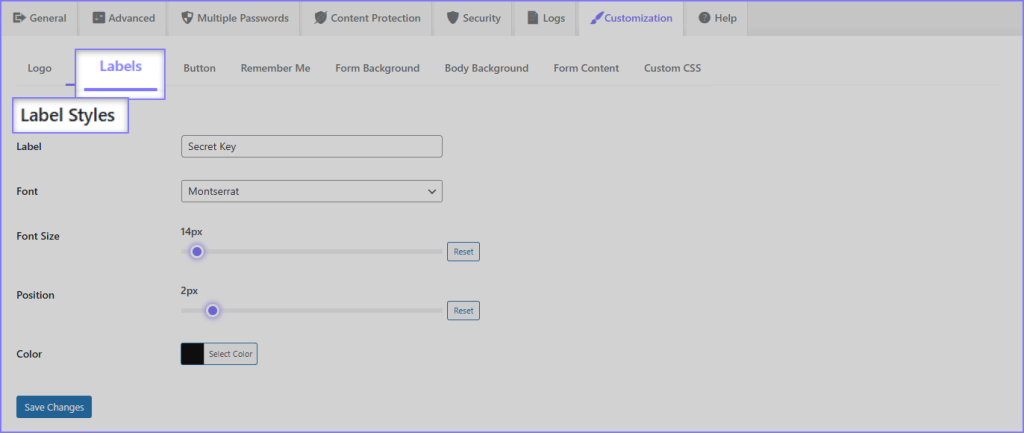The image size is (1024, 433).
Task: Switch to Multiple Passwords tab
Action: click(235, 18)
